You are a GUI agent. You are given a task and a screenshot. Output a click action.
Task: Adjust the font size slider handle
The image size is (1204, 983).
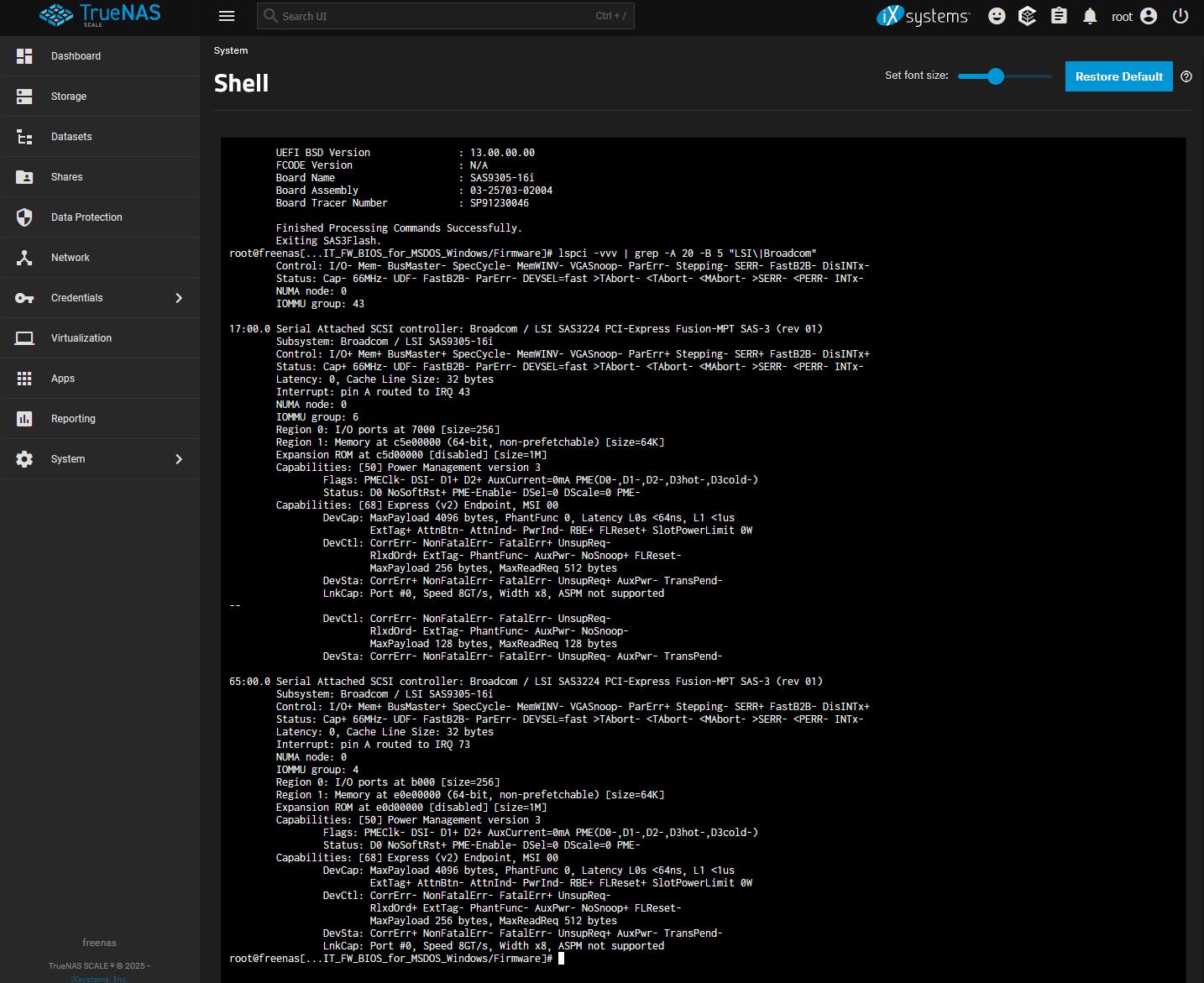[996, 76]
